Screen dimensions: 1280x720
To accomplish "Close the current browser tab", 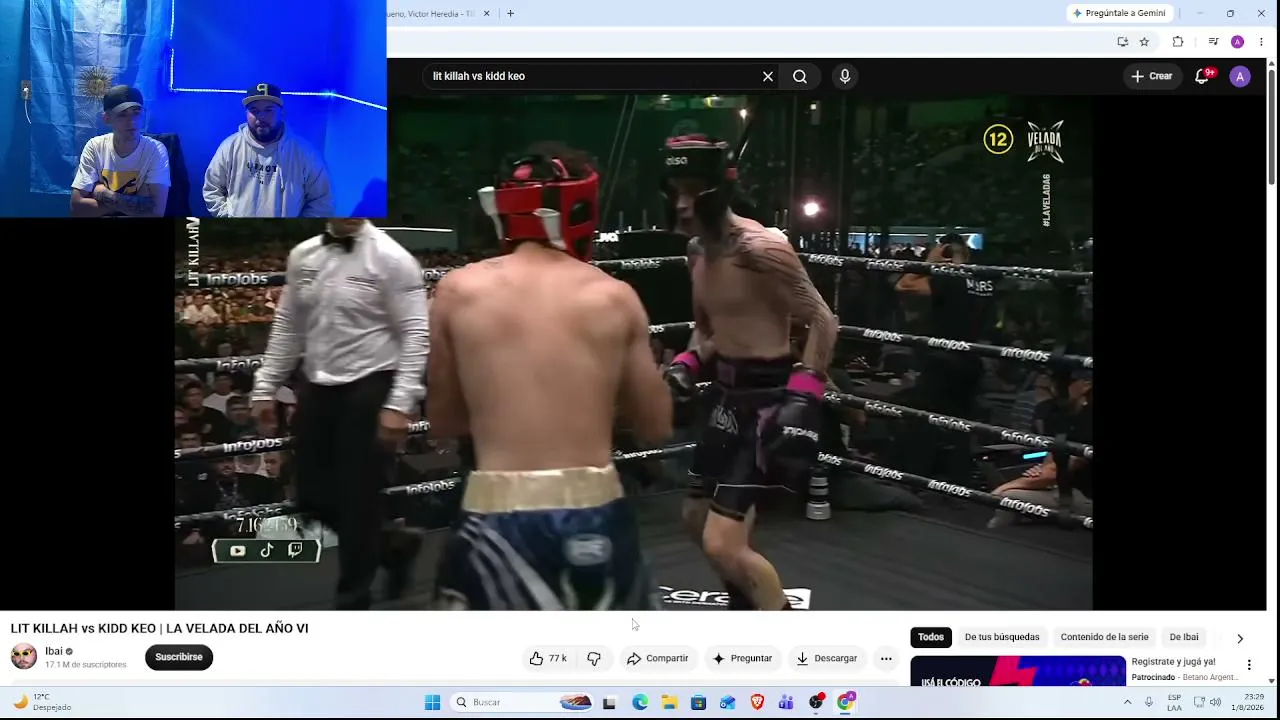I will pyautogui.click(x=487, y=13).
